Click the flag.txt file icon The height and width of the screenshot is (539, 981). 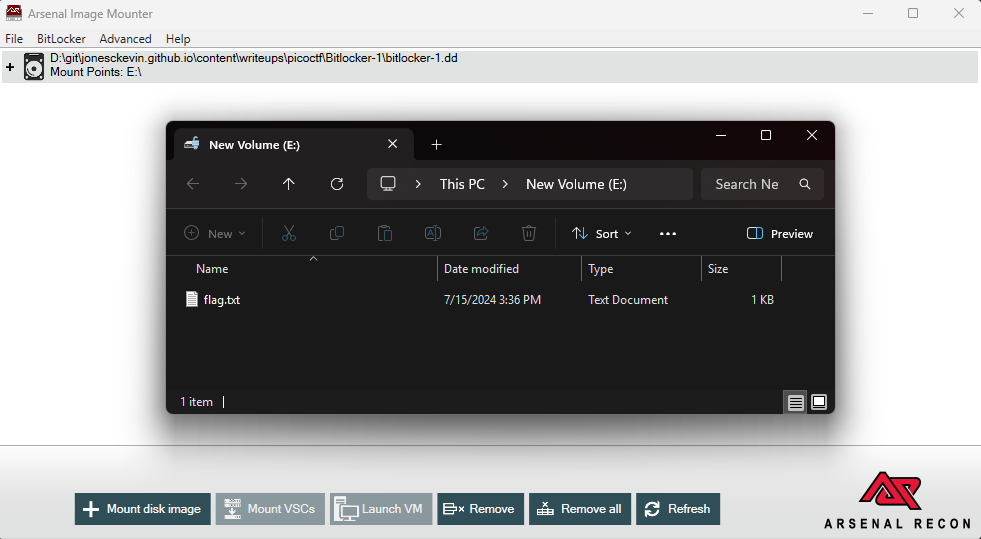(x=192, y=299)
